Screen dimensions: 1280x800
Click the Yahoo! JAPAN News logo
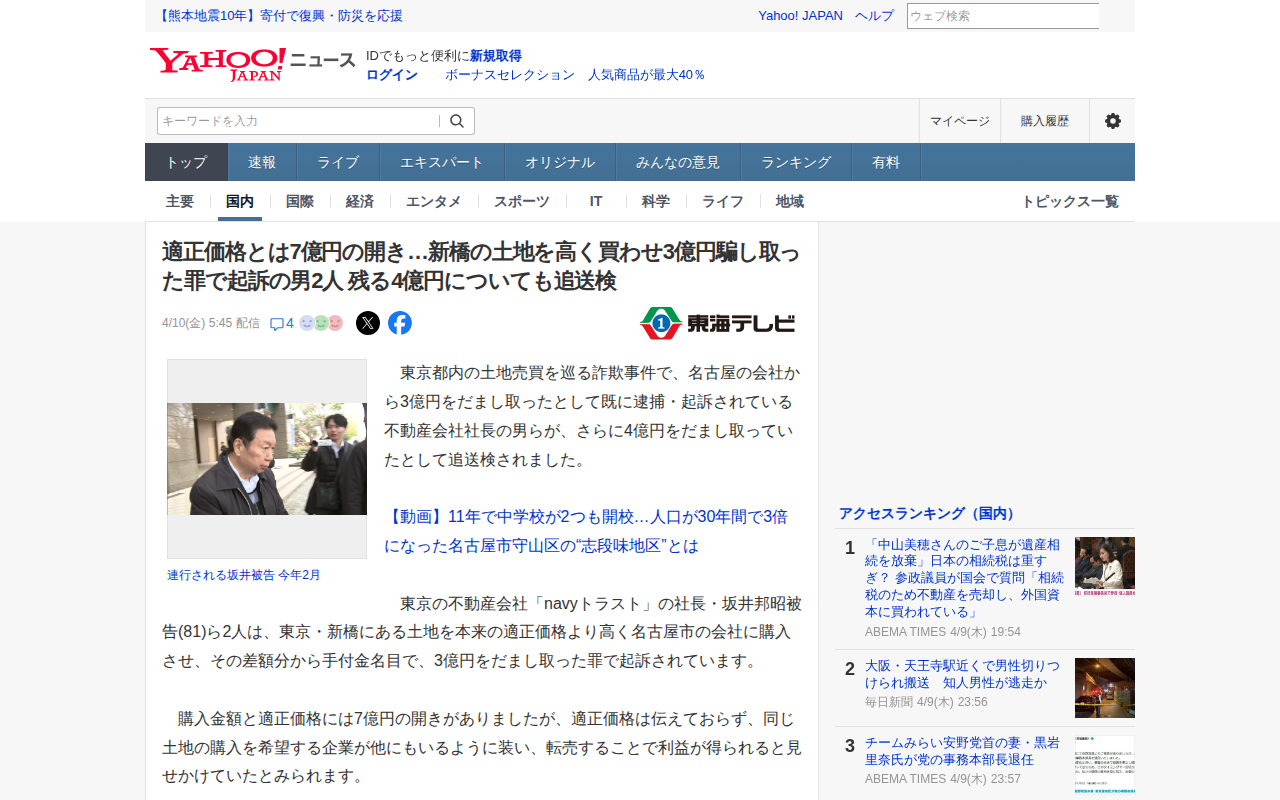(252, 64)
